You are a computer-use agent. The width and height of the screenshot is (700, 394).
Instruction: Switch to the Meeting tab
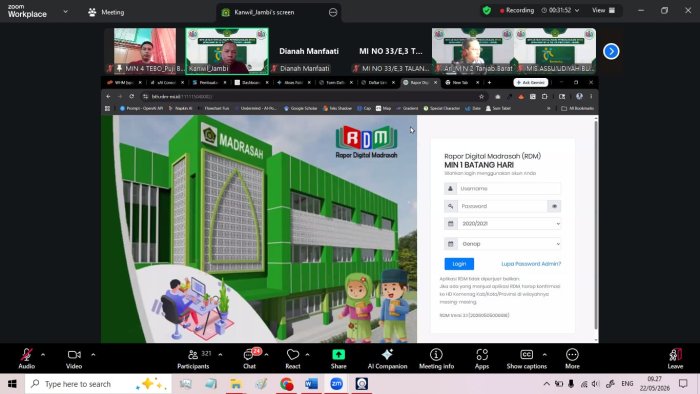click(x=106, y=12)
